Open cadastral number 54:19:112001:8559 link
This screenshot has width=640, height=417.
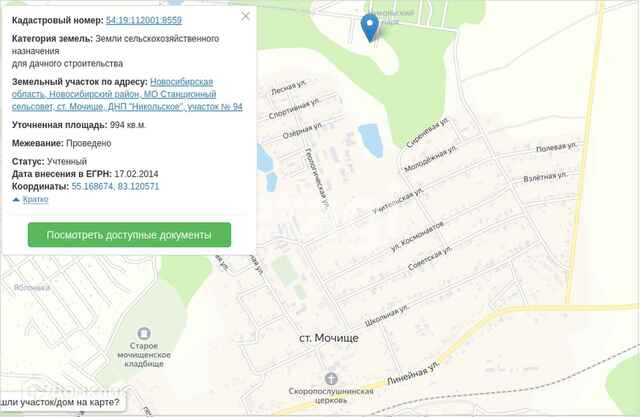click(144, 20)
